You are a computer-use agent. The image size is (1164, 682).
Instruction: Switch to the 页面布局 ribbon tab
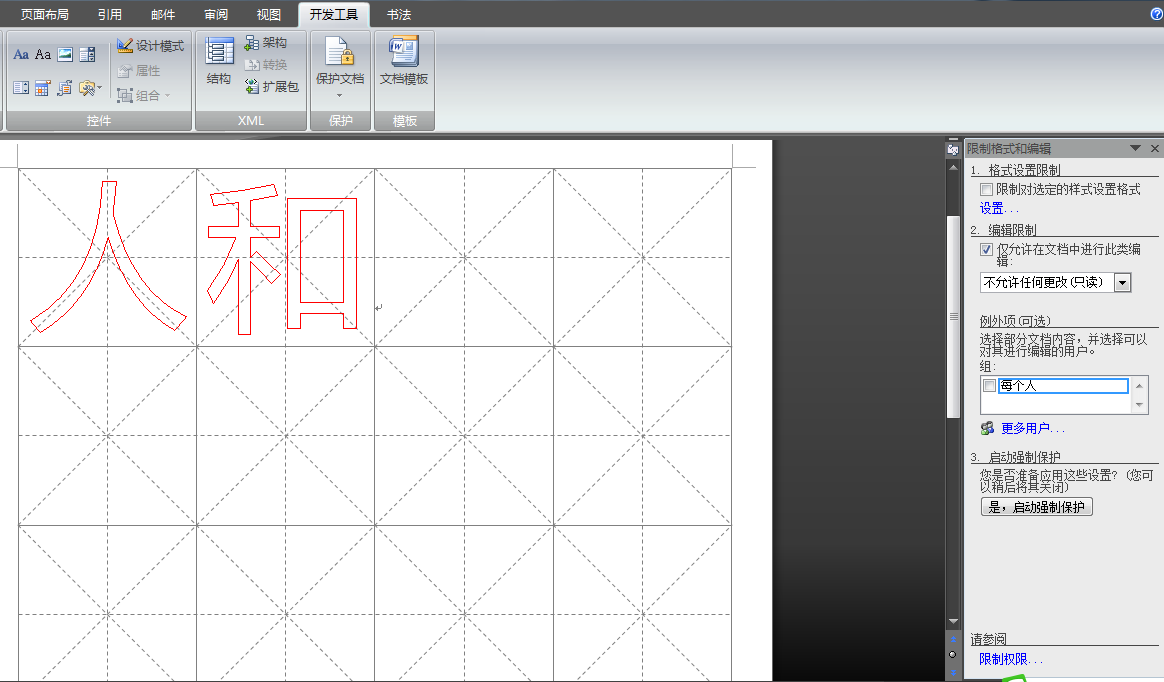click(x=45, y=15)
